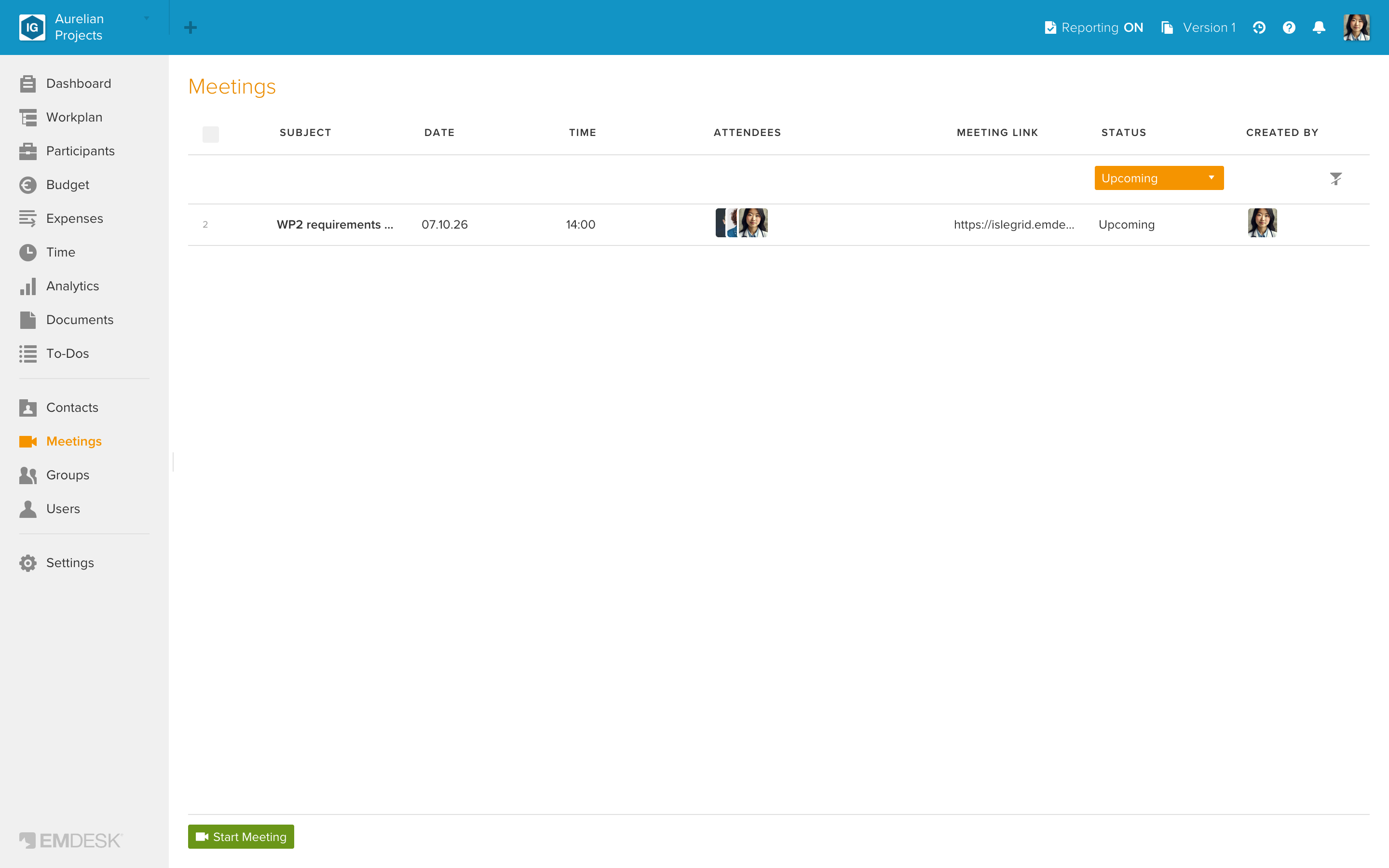The width and height of the screenshot is (1389, 868).
Task: Go to Expenses in sidebar
Action: tap(75, 219)
